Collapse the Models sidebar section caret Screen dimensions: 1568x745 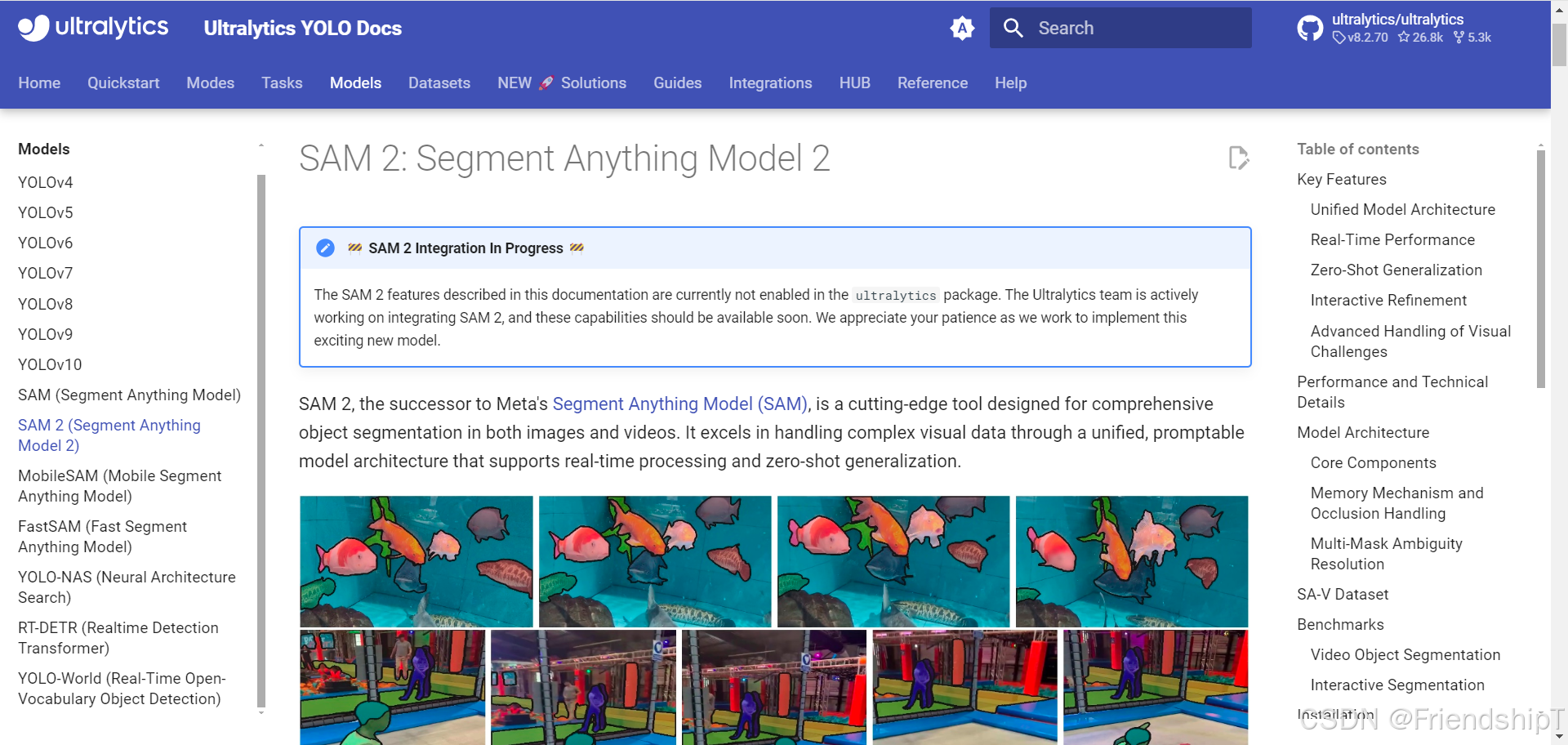(261, 144)
